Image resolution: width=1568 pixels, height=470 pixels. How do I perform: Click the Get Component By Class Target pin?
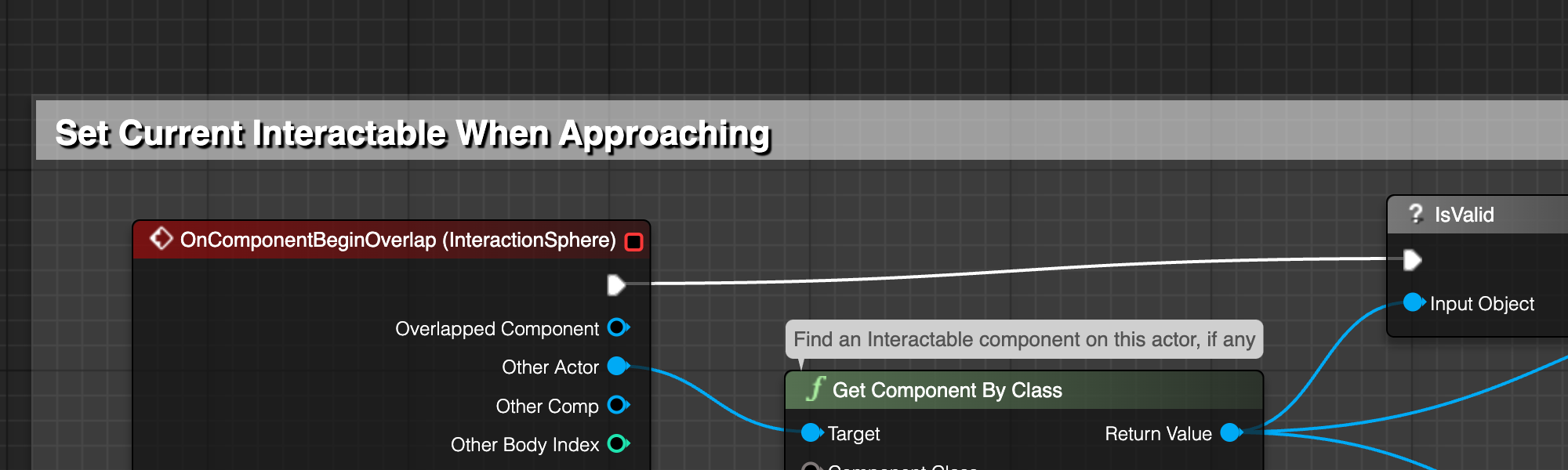coord(812,432)
